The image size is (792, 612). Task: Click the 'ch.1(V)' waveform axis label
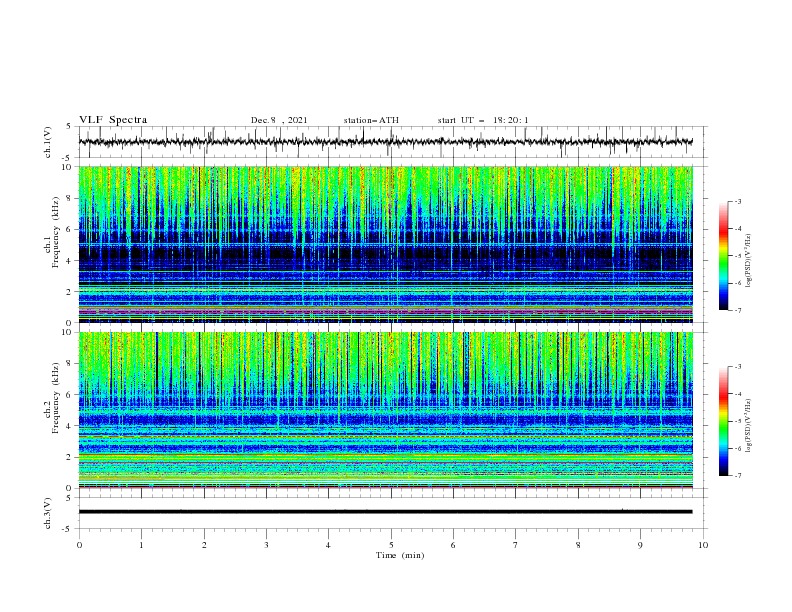coord(48,142)
